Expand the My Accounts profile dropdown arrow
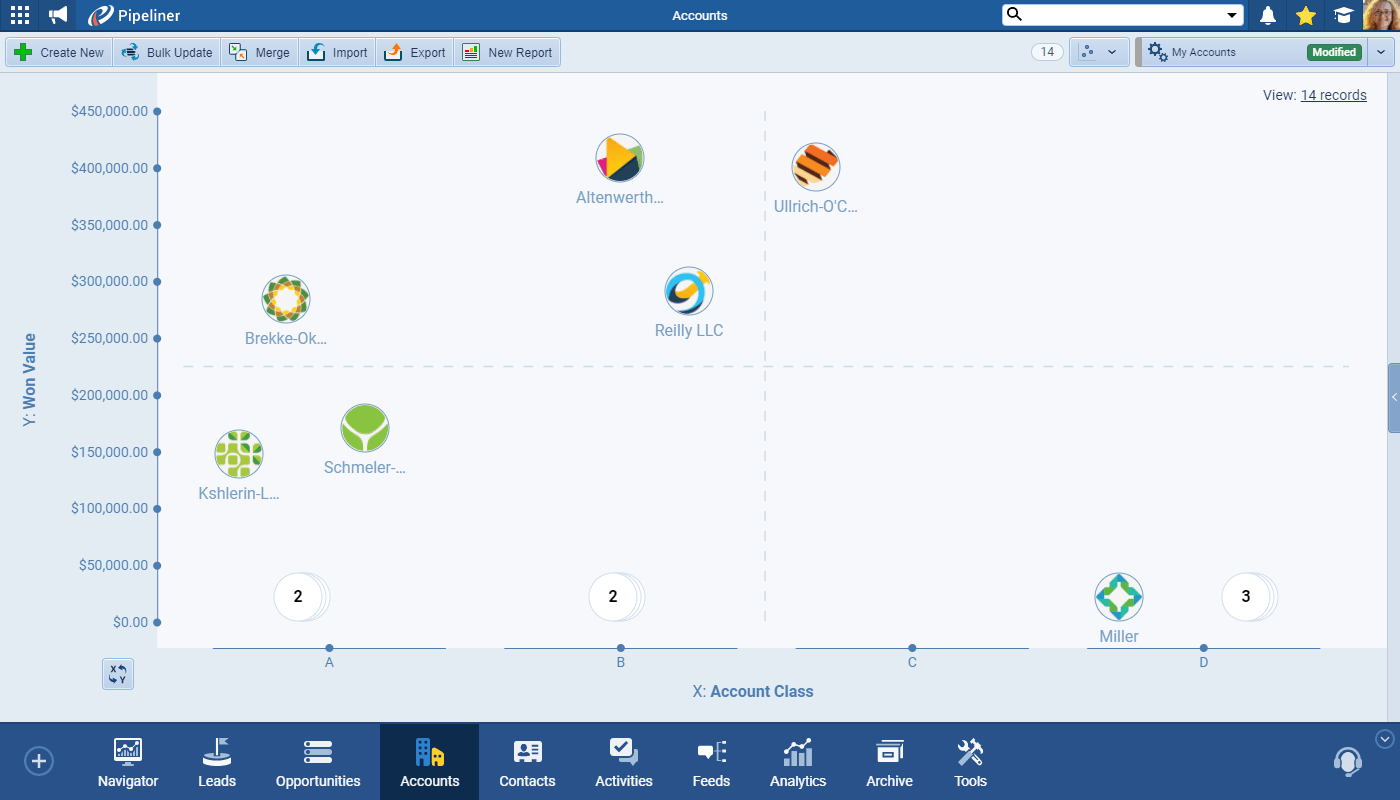The height and width of the screenshot is (800, 1400). pos(1381,52)
